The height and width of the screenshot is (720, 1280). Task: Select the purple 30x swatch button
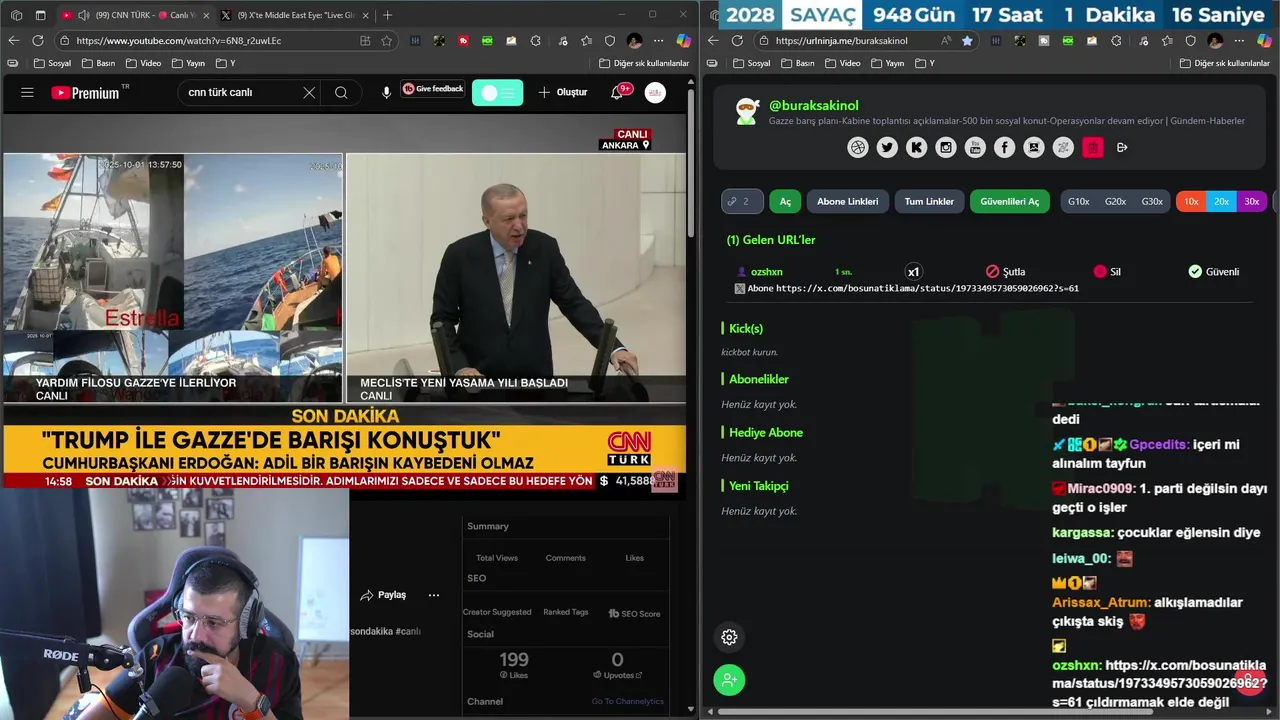1251,201
